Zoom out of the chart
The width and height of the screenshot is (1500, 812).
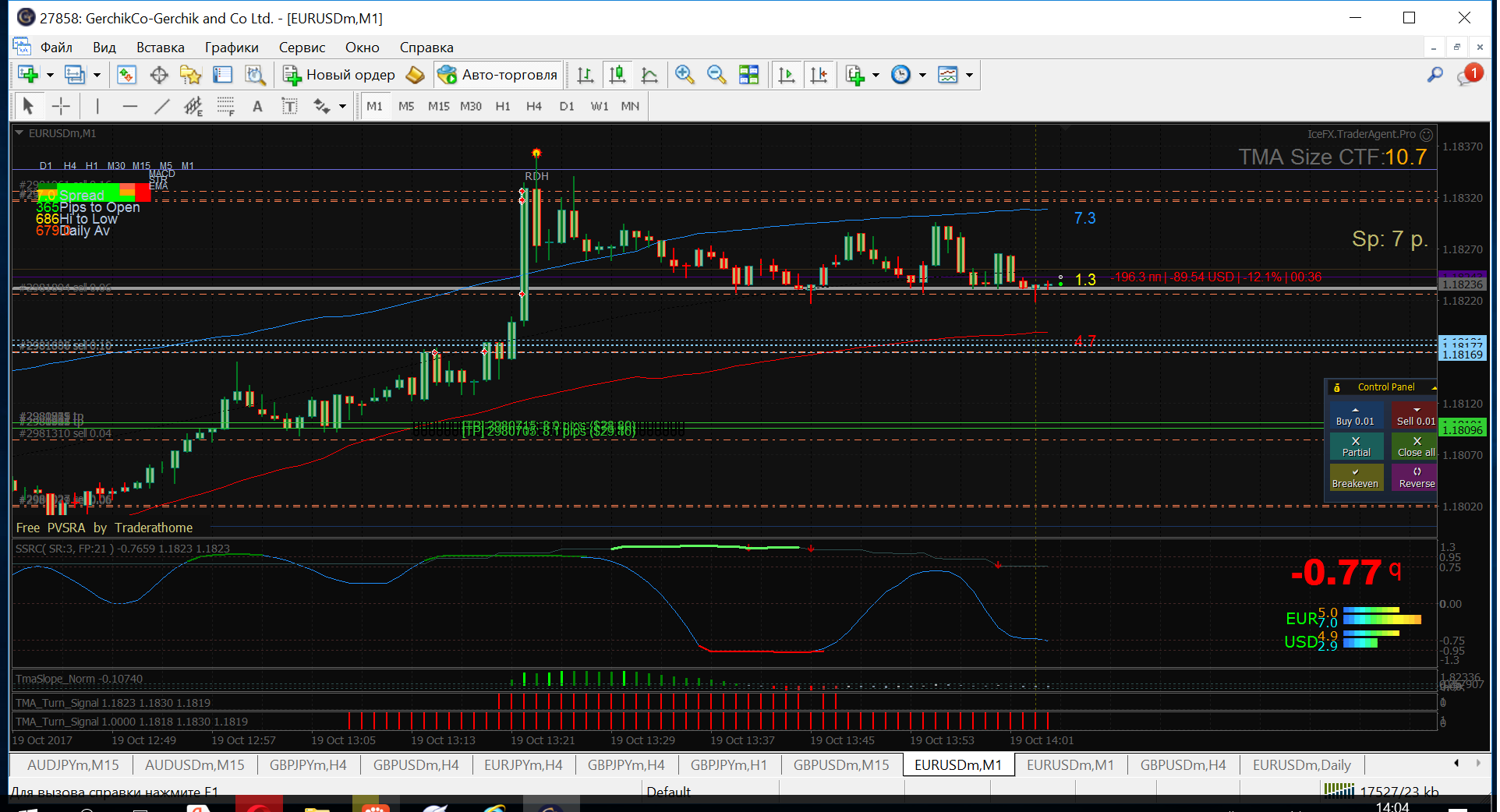click(x=716, y=75)
